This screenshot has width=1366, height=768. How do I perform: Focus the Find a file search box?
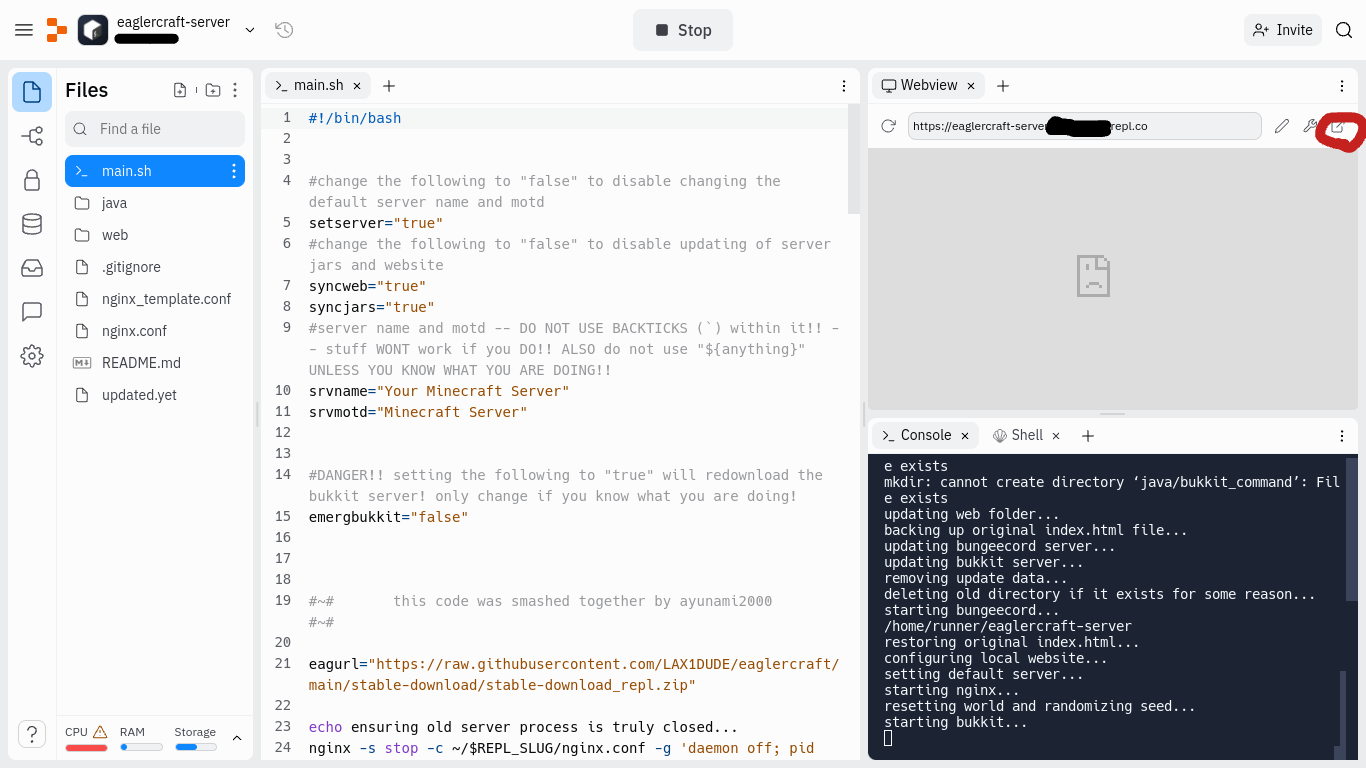click(155, 129)
